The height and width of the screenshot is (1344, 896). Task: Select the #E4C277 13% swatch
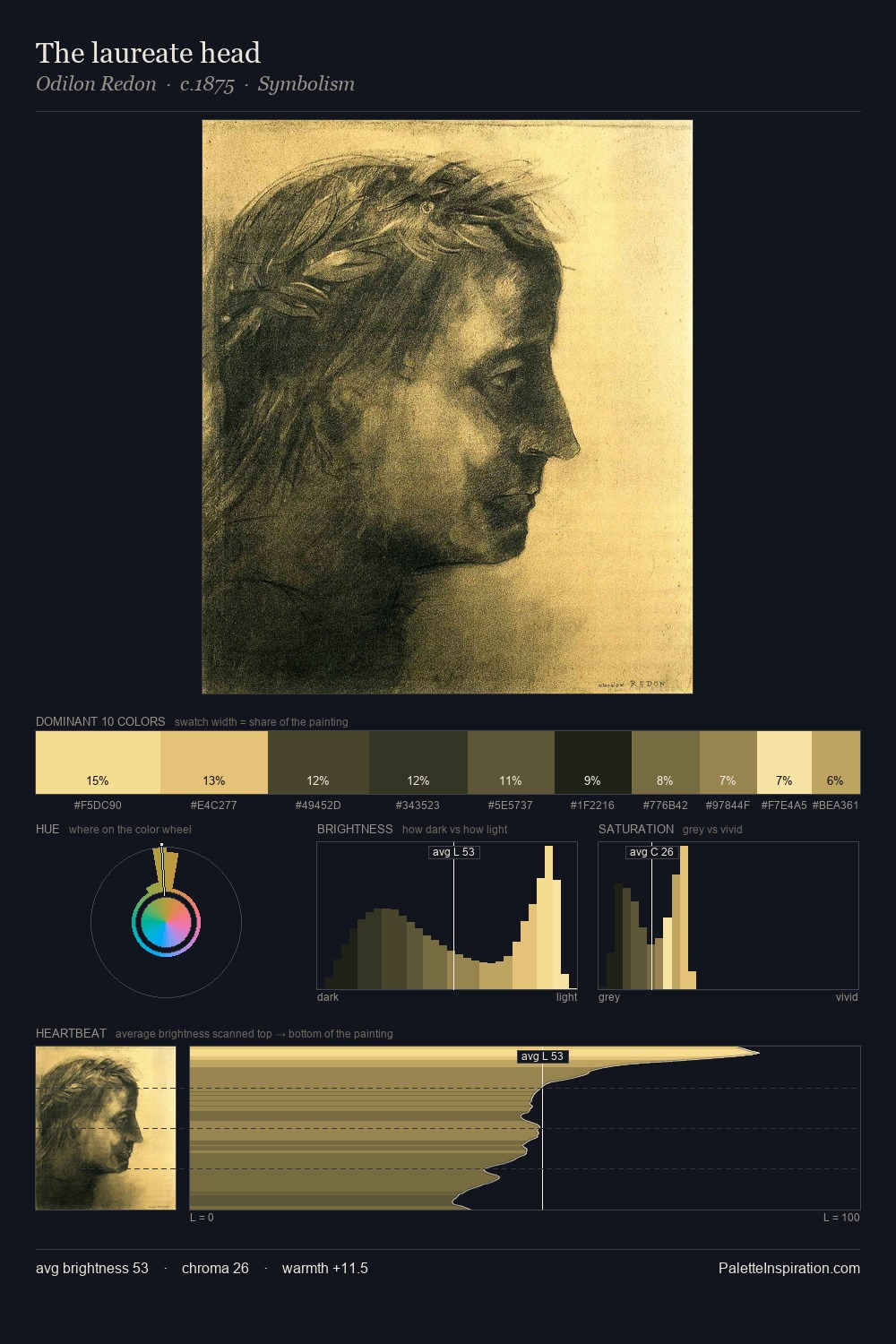click(214, 762)
